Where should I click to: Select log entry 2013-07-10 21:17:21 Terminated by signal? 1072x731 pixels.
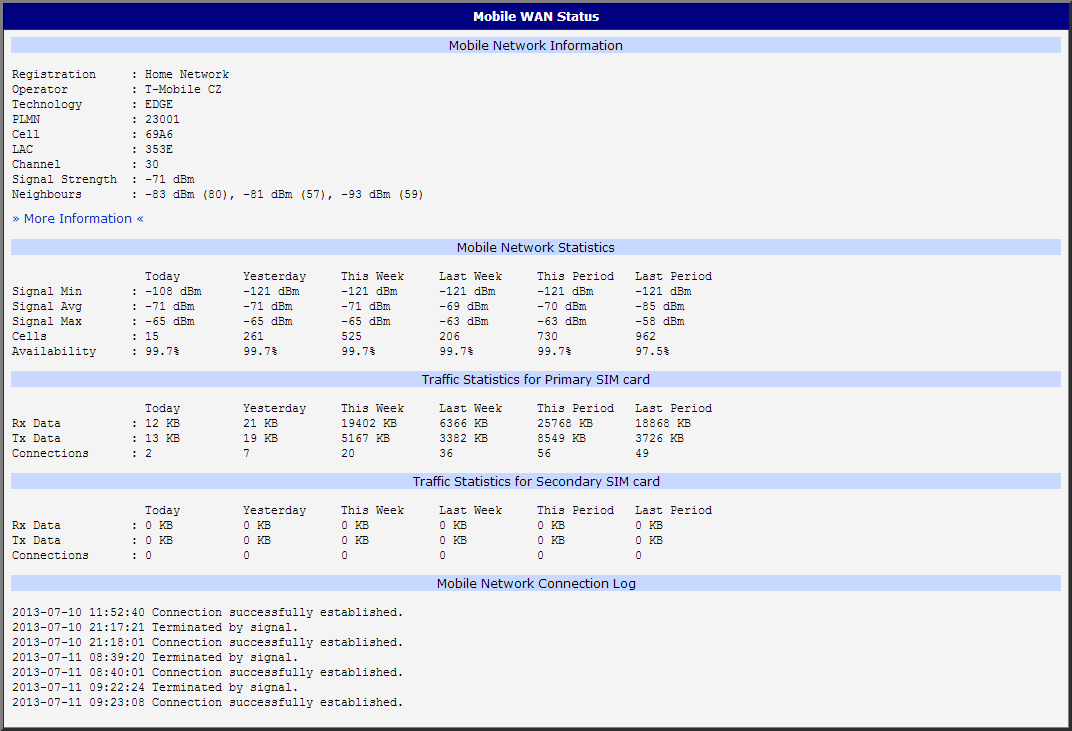pyautogui.click(x=155, y=628)
